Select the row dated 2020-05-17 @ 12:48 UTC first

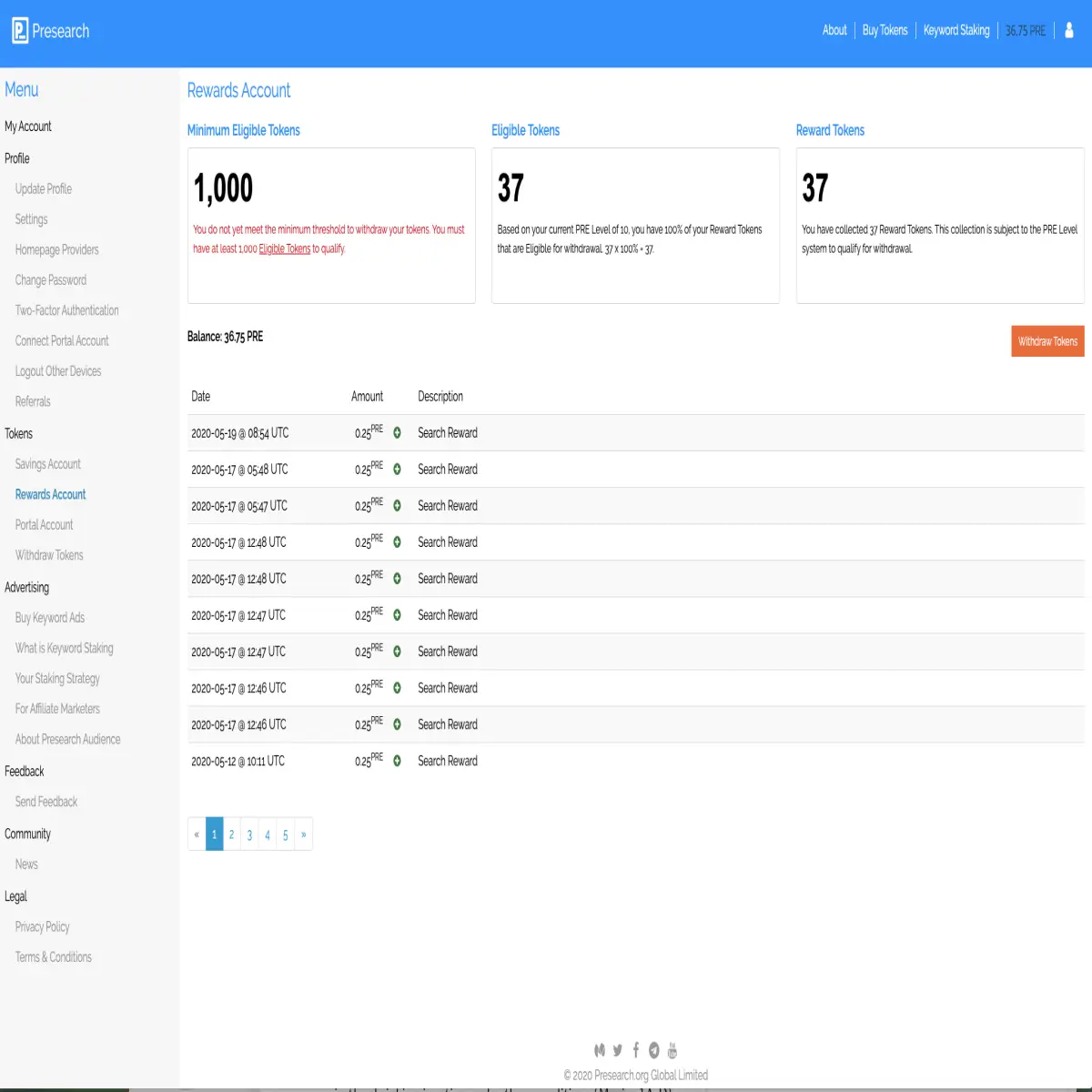[635, 542]
